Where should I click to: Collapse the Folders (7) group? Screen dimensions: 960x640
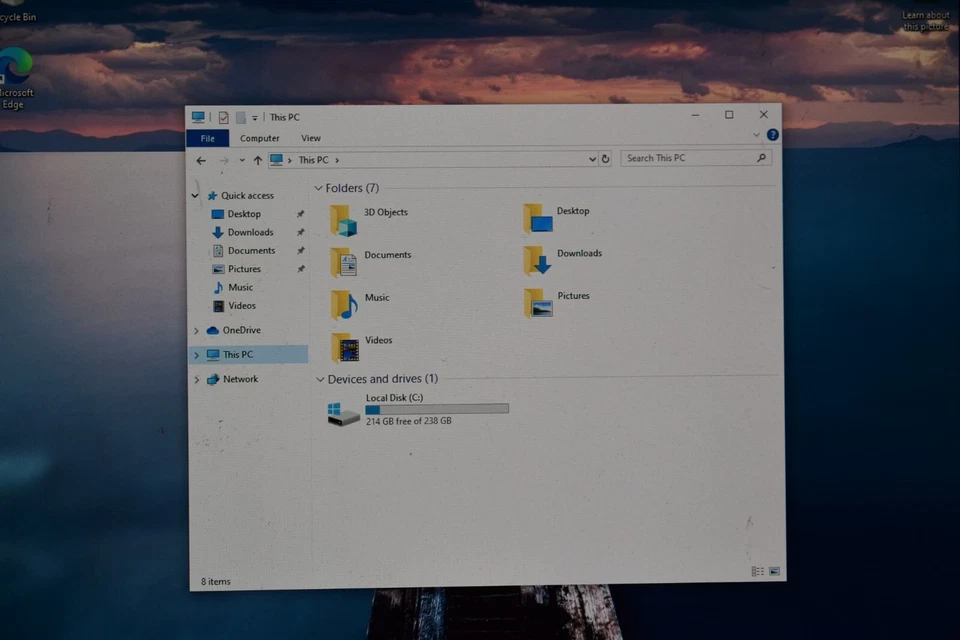[x=318, y=188]
